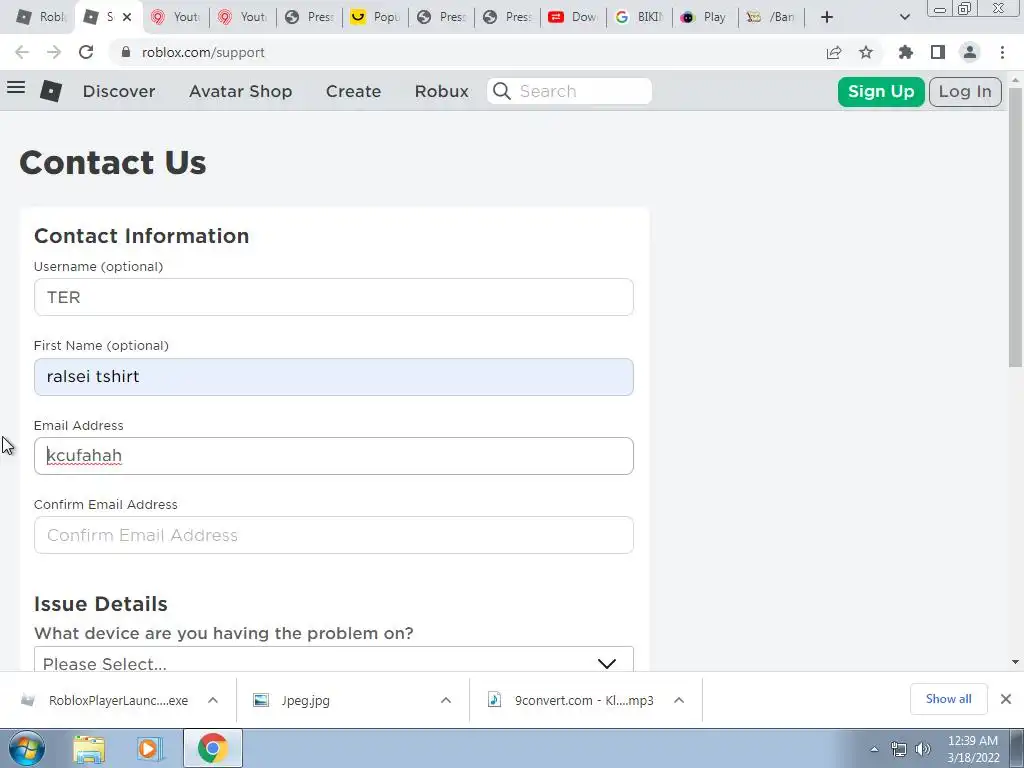Screen dimensions: 1024x768
Task: Click the browser forward arrow
Action: click(54, 52)
